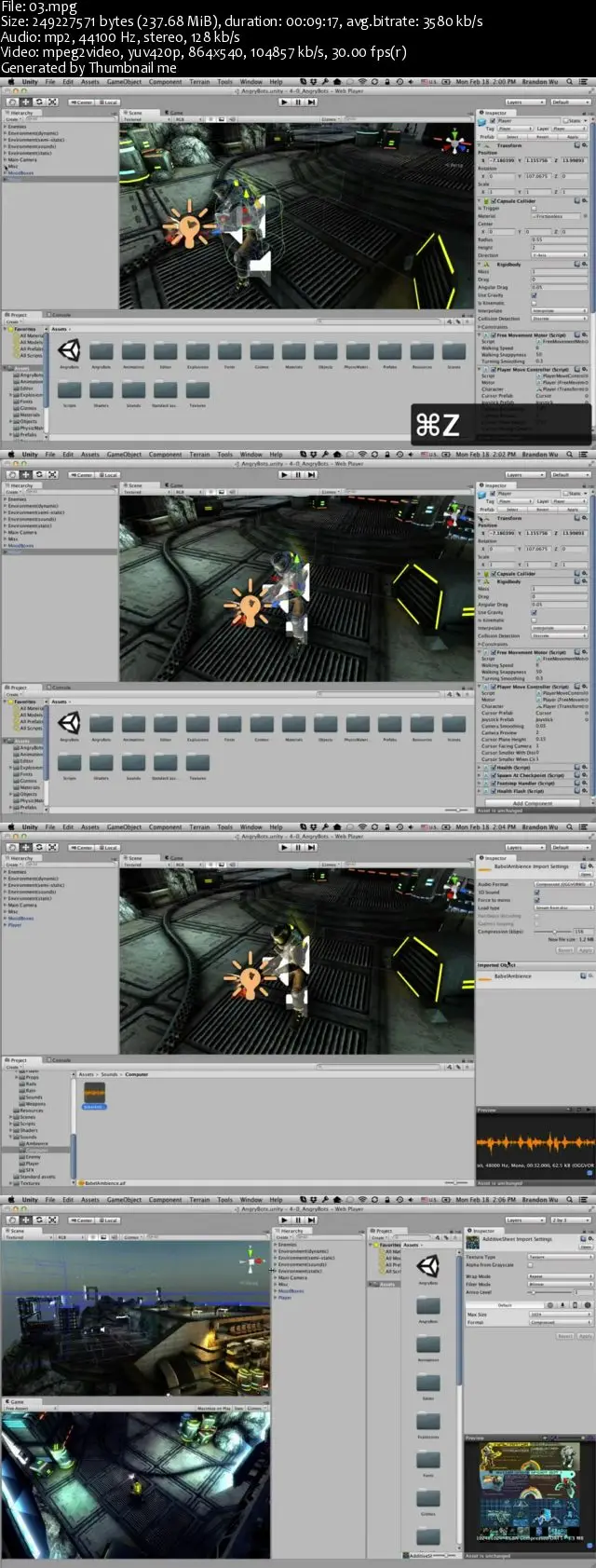Open the Assets menu in the 2:06 PM frame
The height and width of the screenshot is (1568, 596).
(x=90, y=1200)
